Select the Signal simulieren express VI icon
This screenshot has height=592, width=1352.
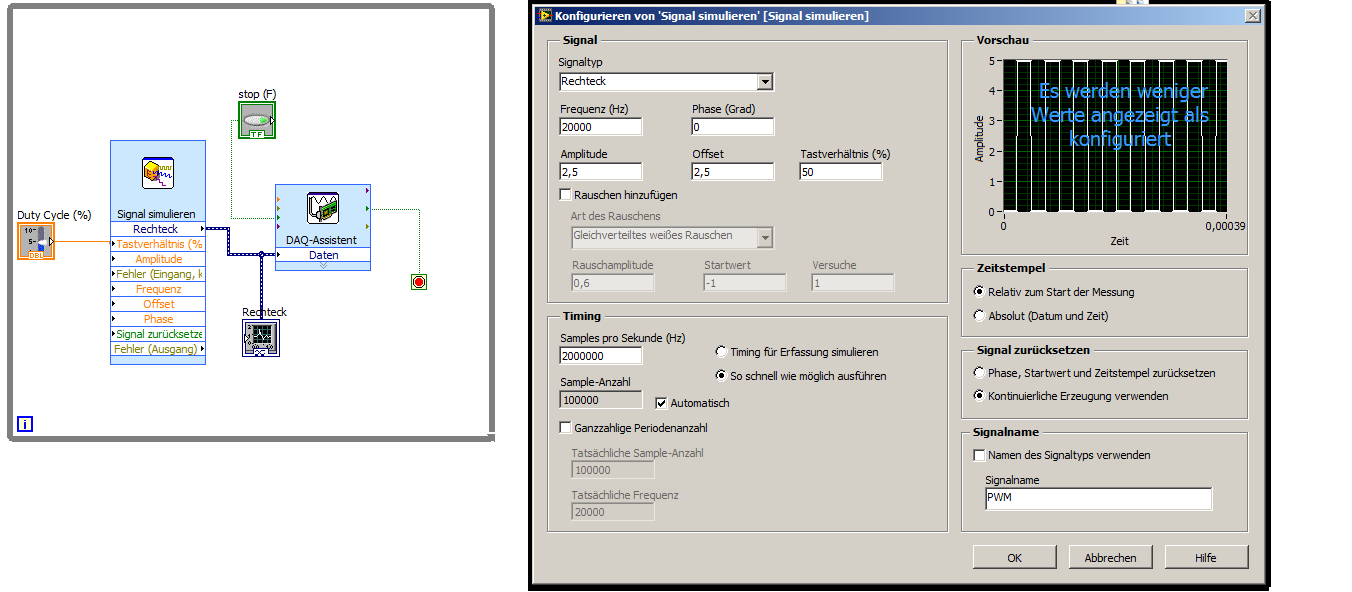[x=158, y=173]
